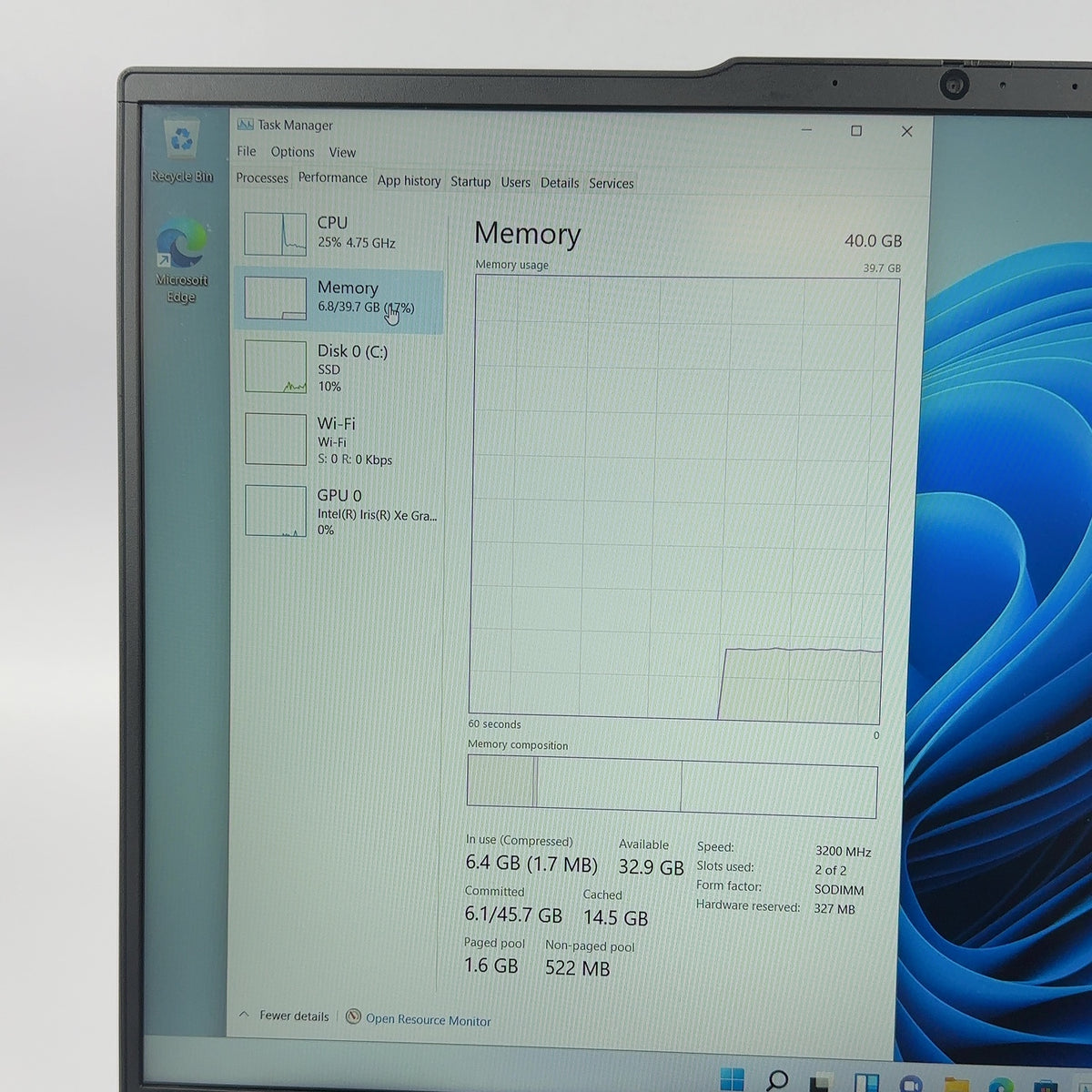Open the Microsoft Edge desktop shortcut

coord(181,261)
